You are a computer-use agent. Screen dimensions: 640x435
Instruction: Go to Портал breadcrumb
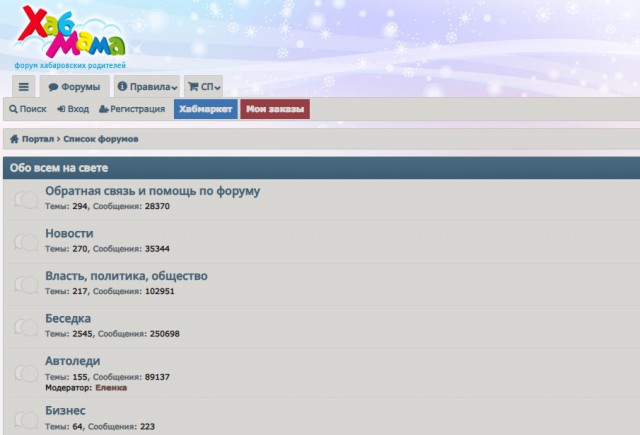[38, 139]
